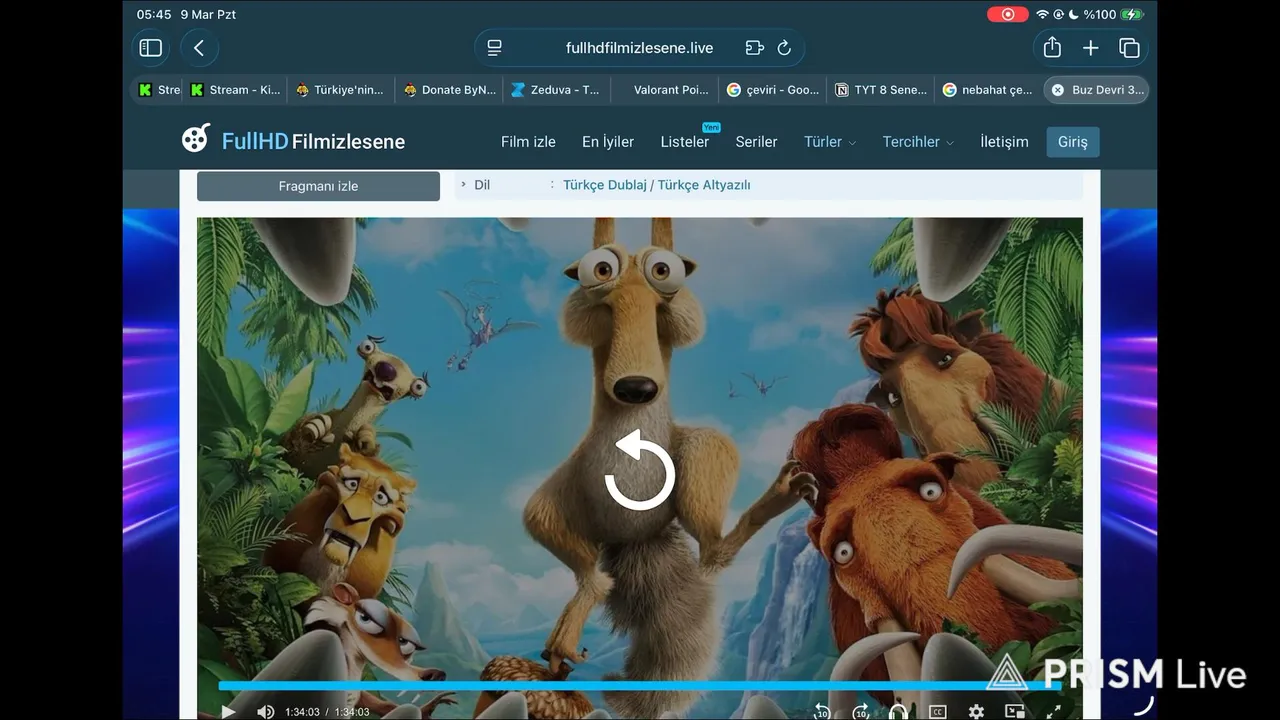Open Seriler menu item
1280x720 pixels.
tap(756, 142)
